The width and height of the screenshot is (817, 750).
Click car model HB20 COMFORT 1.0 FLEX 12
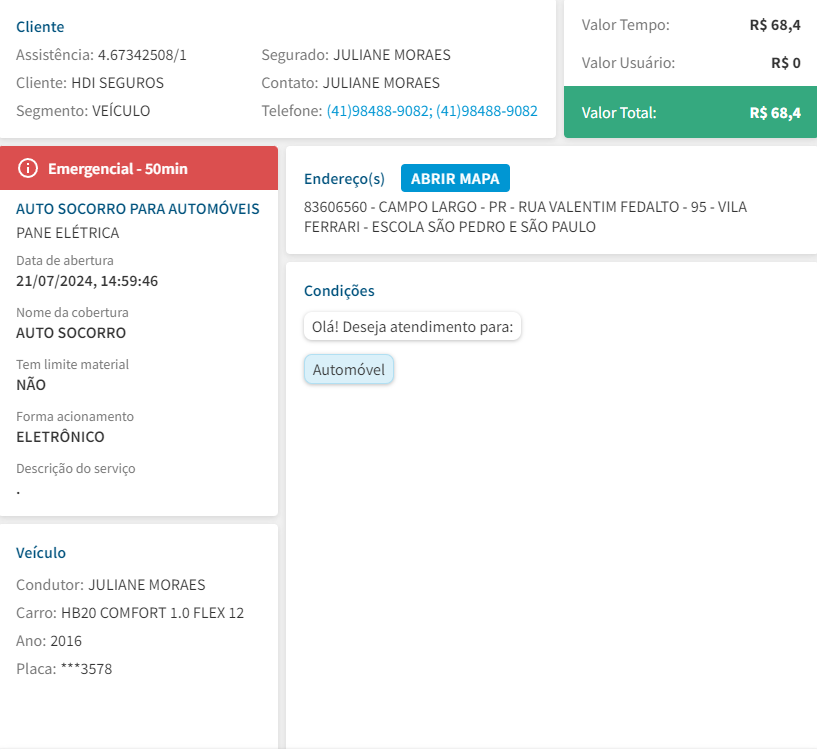coord(152,613)
